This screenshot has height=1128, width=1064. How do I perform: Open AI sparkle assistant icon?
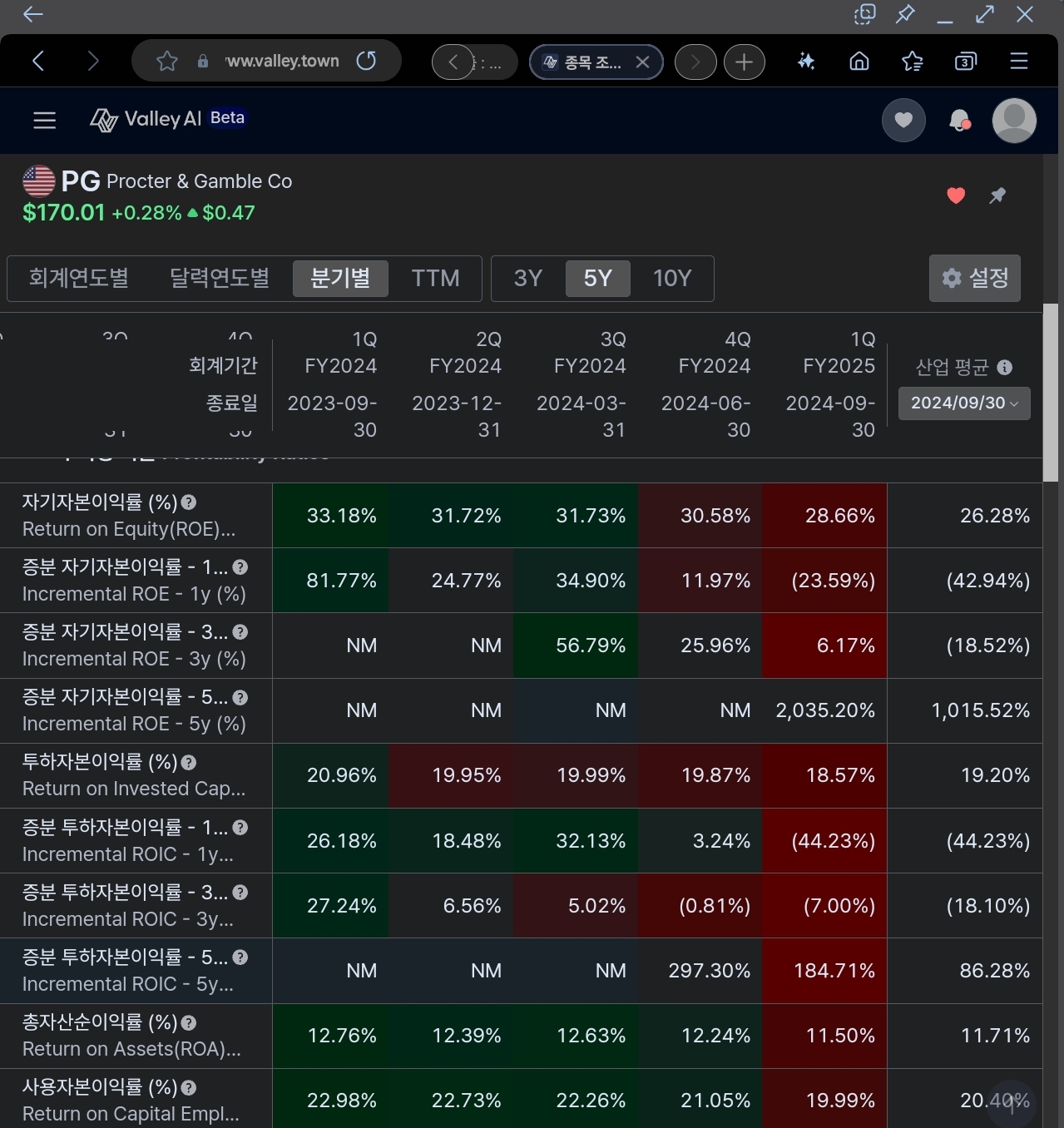coord(805,61)
